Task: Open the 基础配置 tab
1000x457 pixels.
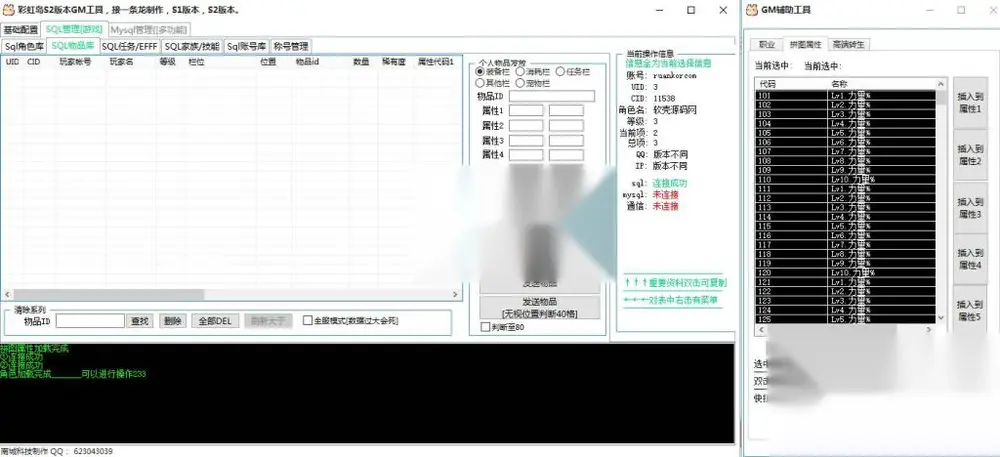Action: pyautogui.click(x=20, y=29)
